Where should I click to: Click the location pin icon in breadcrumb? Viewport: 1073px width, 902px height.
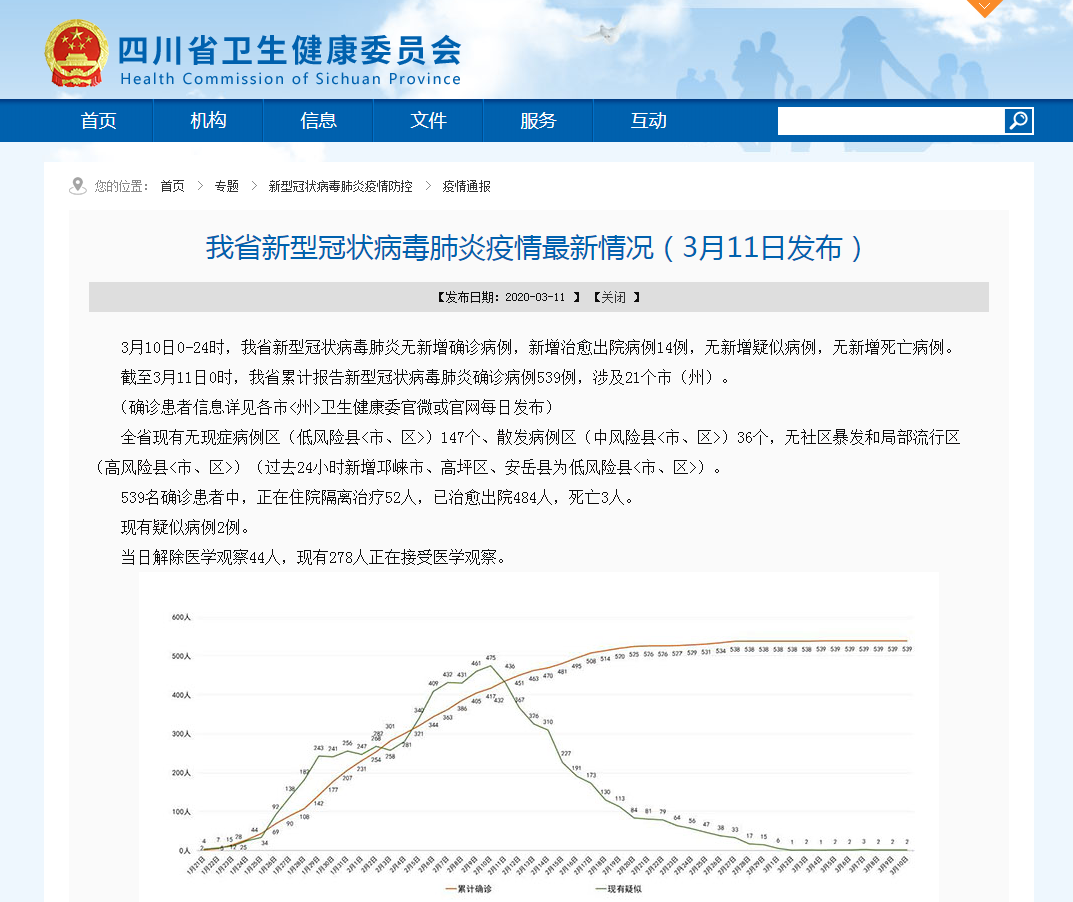77,186
